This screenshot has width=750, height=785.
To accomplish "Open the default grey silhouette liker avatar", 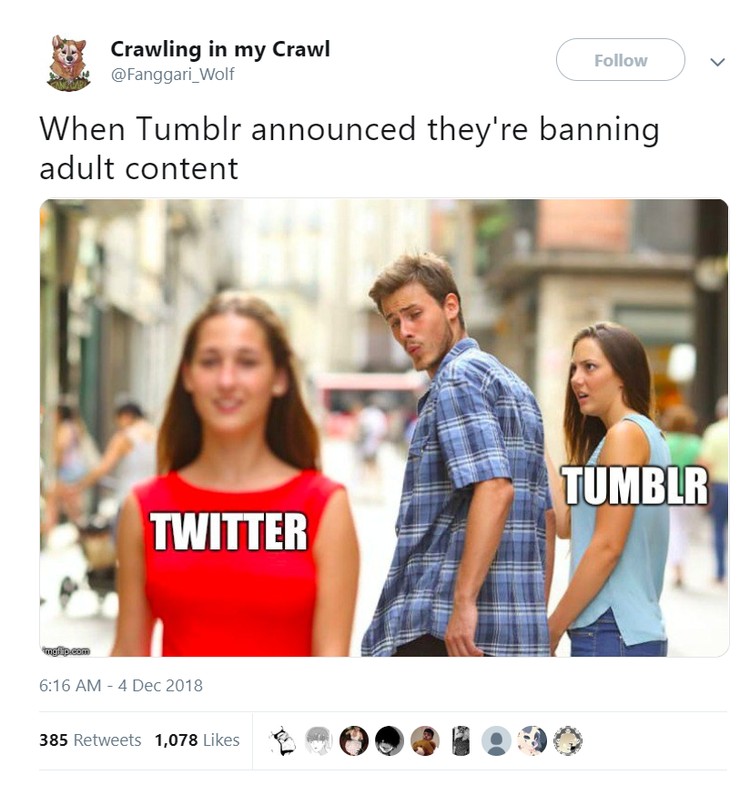I will pyautogui.click(x=496, y=740).
